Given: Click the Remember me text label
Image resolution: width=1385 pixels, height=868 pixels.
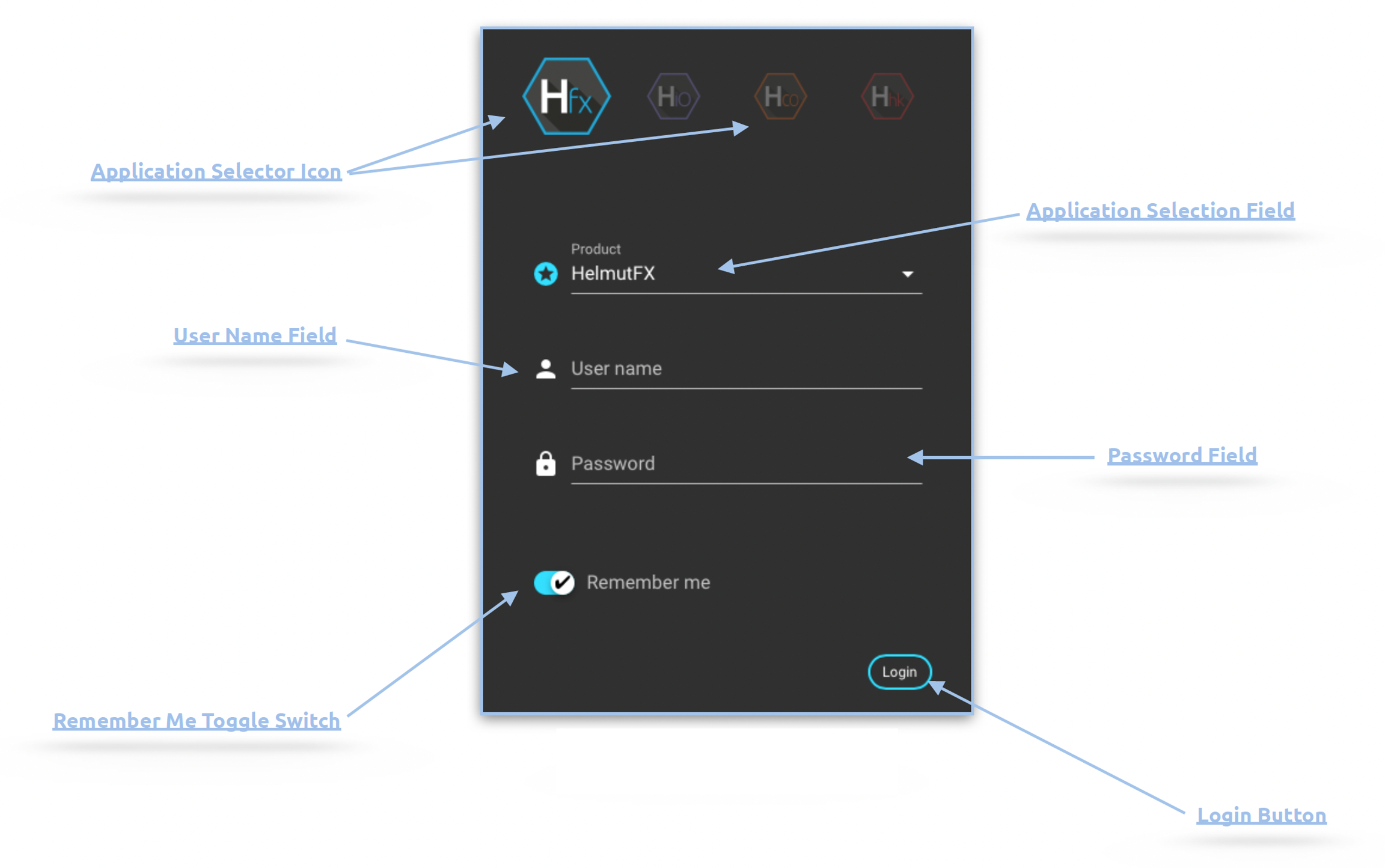Looking at the screenshot, I should click(x=648, y=582).
